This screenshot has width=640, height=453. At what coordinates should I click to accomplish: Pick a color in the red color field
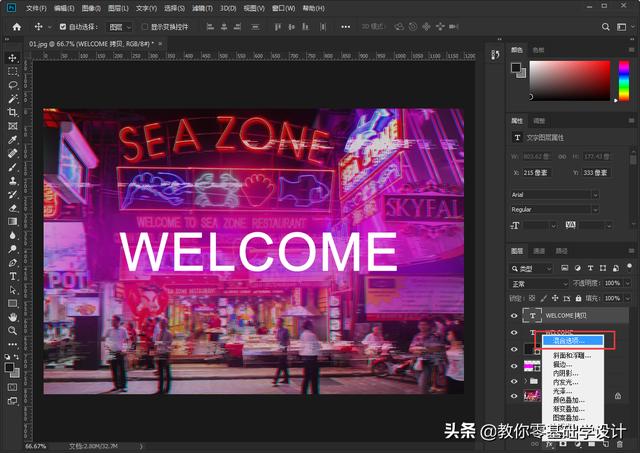(570, 80)
